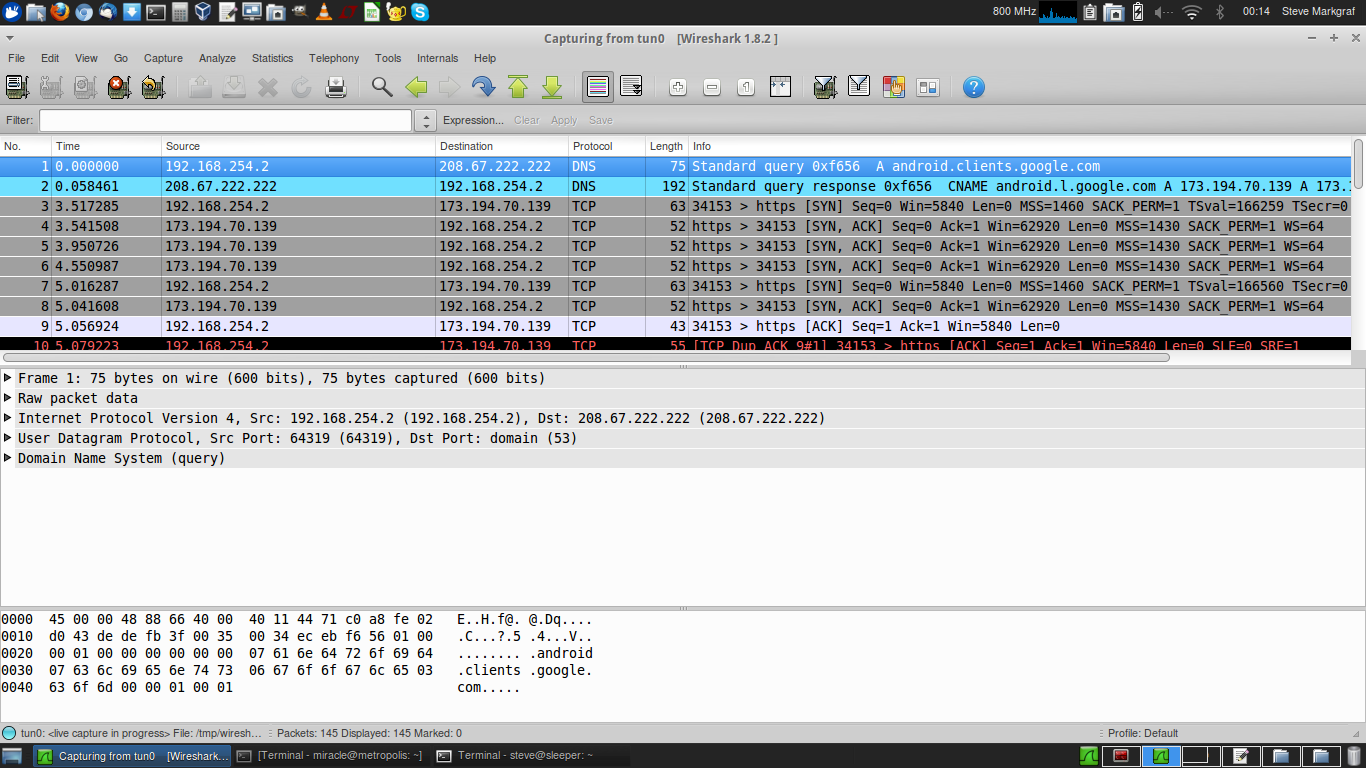Expand the Frame 1 tree row
The image size is (1366, 768).
click(x=8, y=378)
